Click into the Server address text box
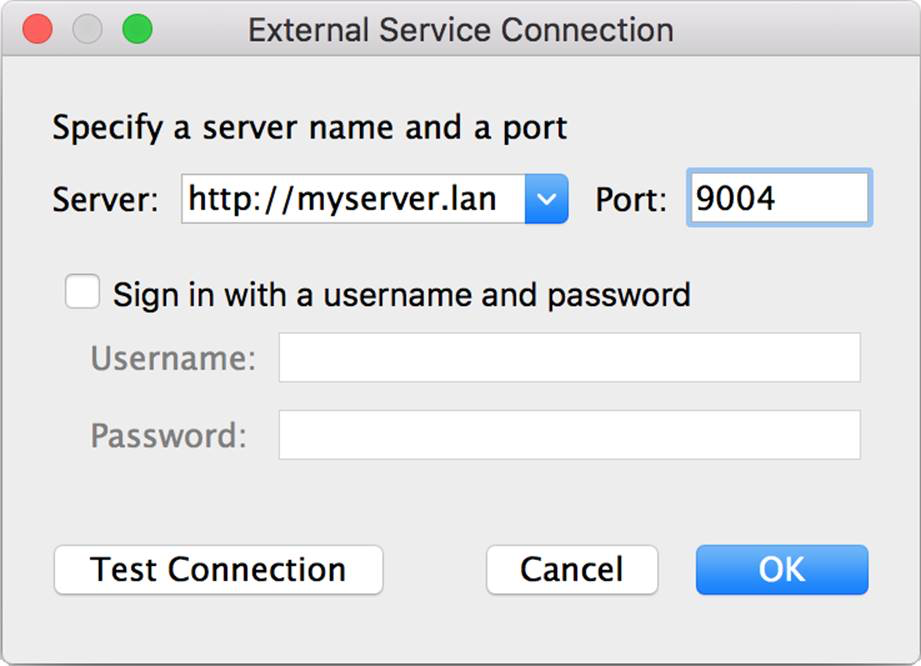The image size is (921, 666). click(353, 199)
